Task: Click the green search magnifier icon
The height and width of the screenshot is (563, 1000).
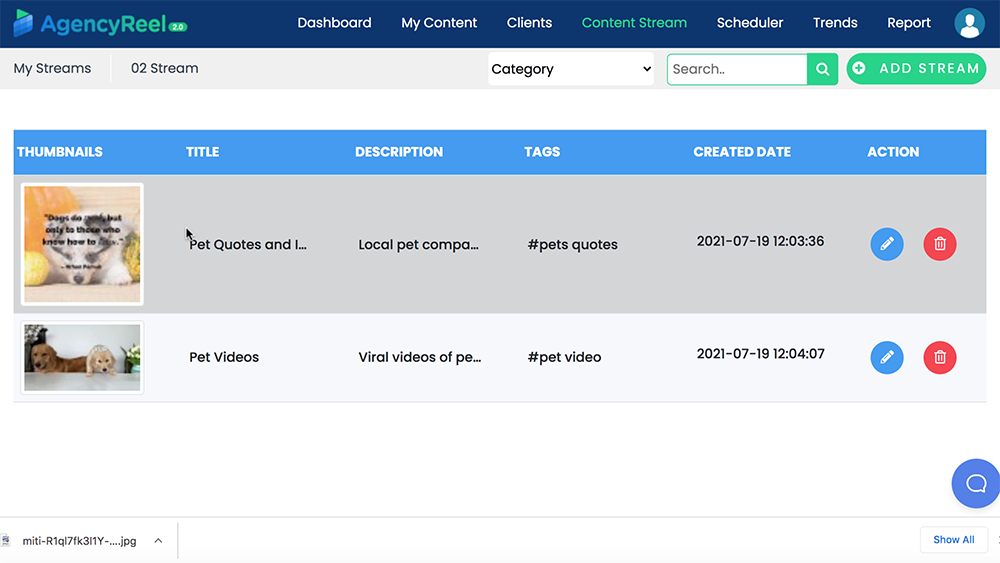Action: (822, 69)
